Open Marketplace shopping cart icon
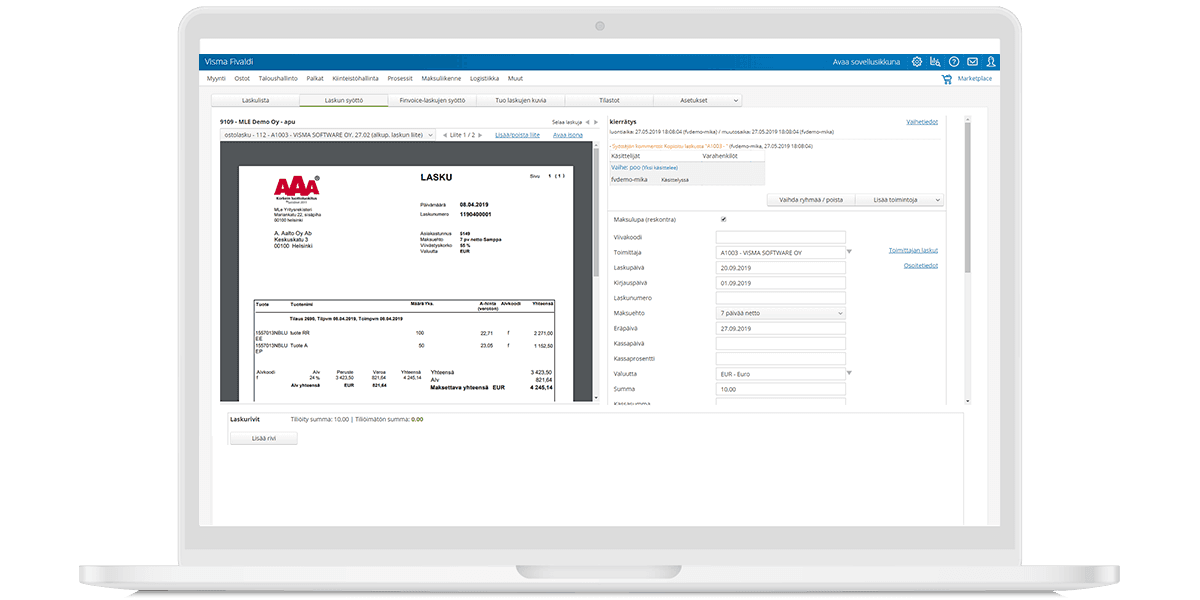Screen dimensions: 1200x600 (946, 79)
